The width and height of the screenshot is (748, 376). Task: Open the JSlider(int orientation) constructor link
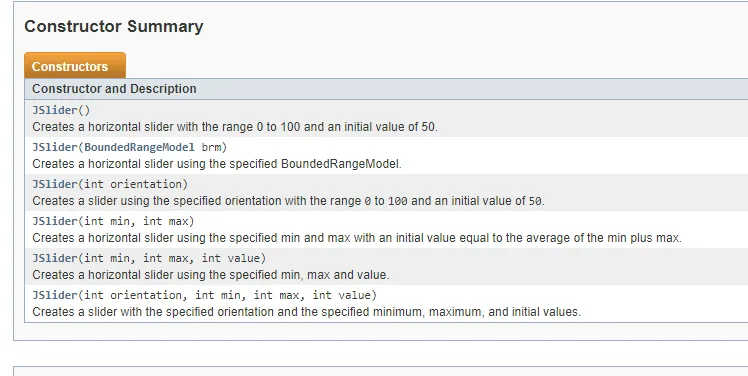(x=54, y=184)
